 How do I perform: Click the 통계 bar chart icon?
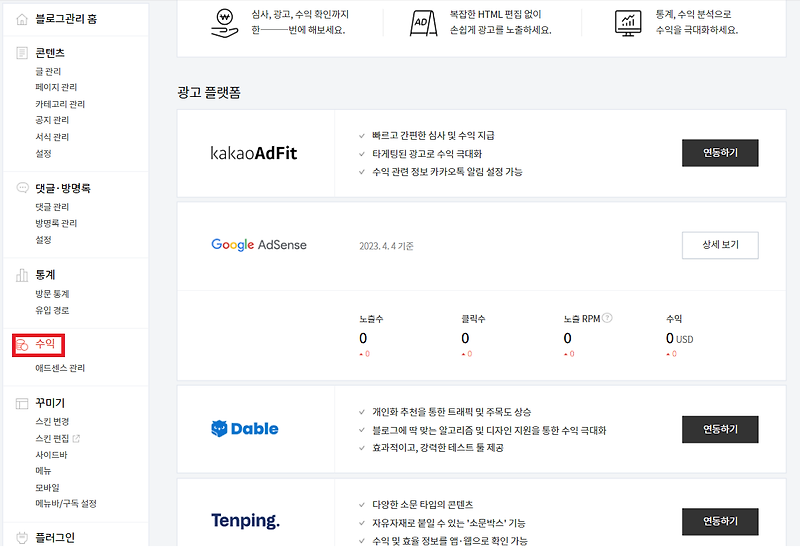(22, 275)
